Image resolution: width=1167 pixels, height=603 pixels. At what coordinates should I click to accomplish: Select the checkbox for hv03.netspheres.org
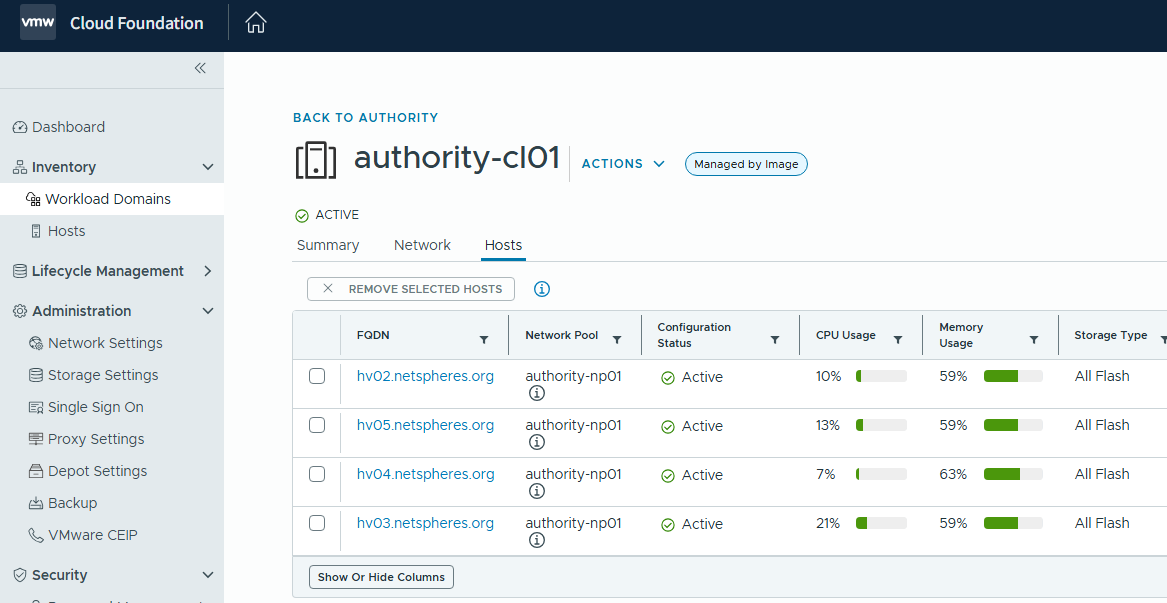(317, 523)
